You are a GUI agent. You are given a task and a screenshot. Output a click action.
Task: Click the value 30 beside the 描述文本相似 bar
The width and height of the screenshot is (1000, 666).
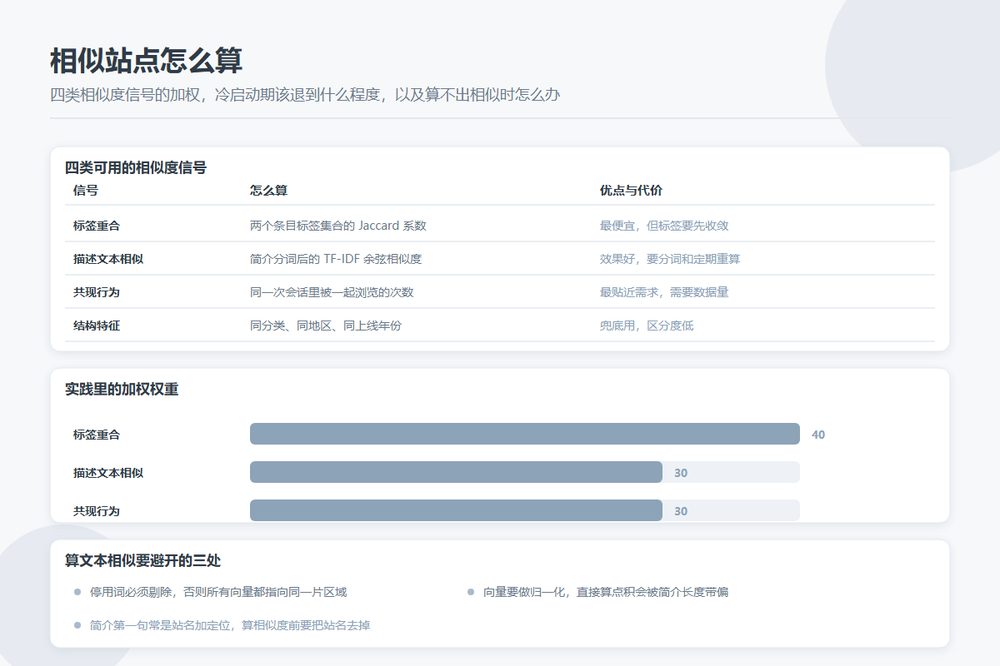coord(681,473)
